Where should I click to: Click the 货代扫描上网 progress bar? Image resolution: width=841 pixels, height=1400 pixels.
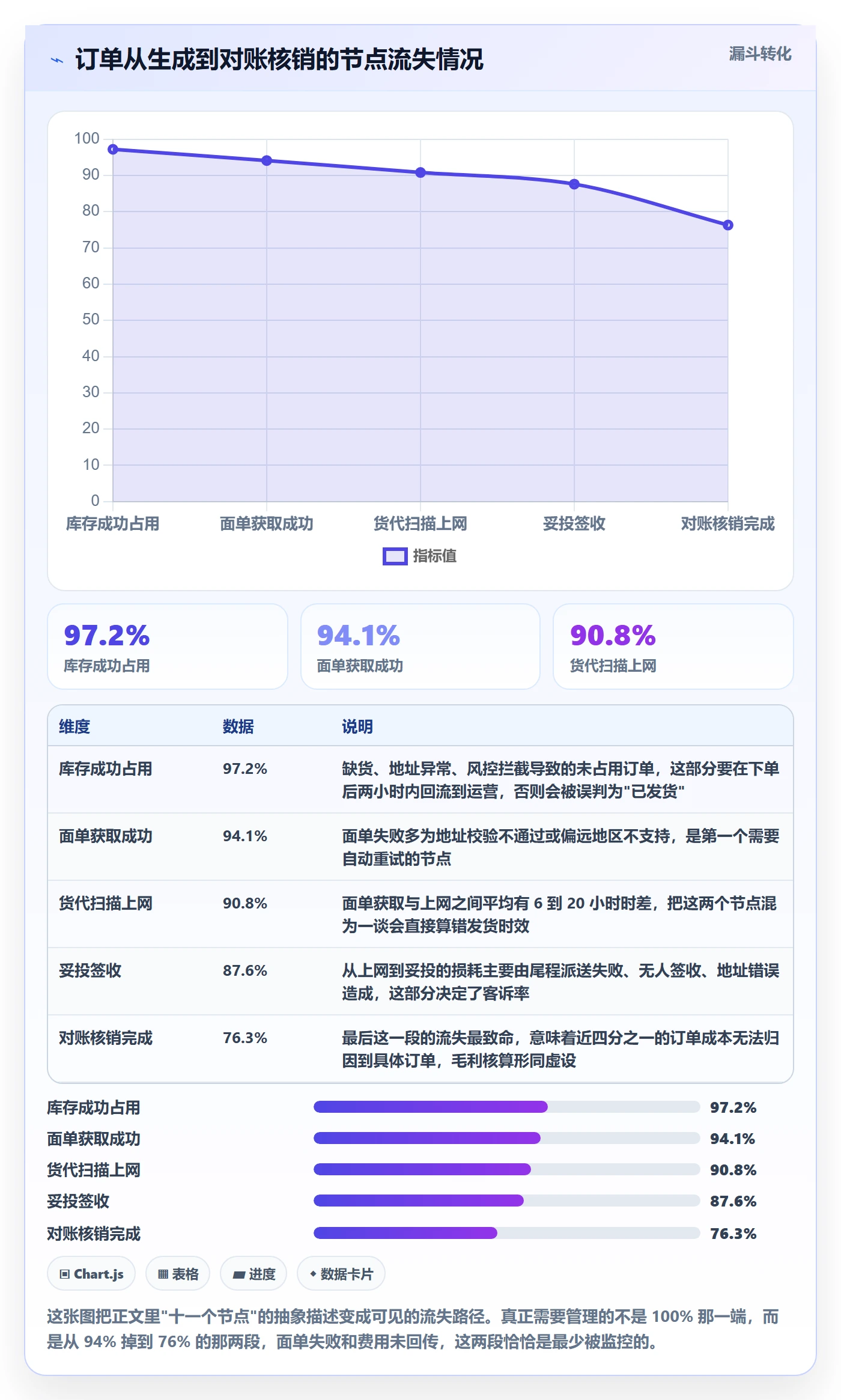click(x=506, y=1169)
